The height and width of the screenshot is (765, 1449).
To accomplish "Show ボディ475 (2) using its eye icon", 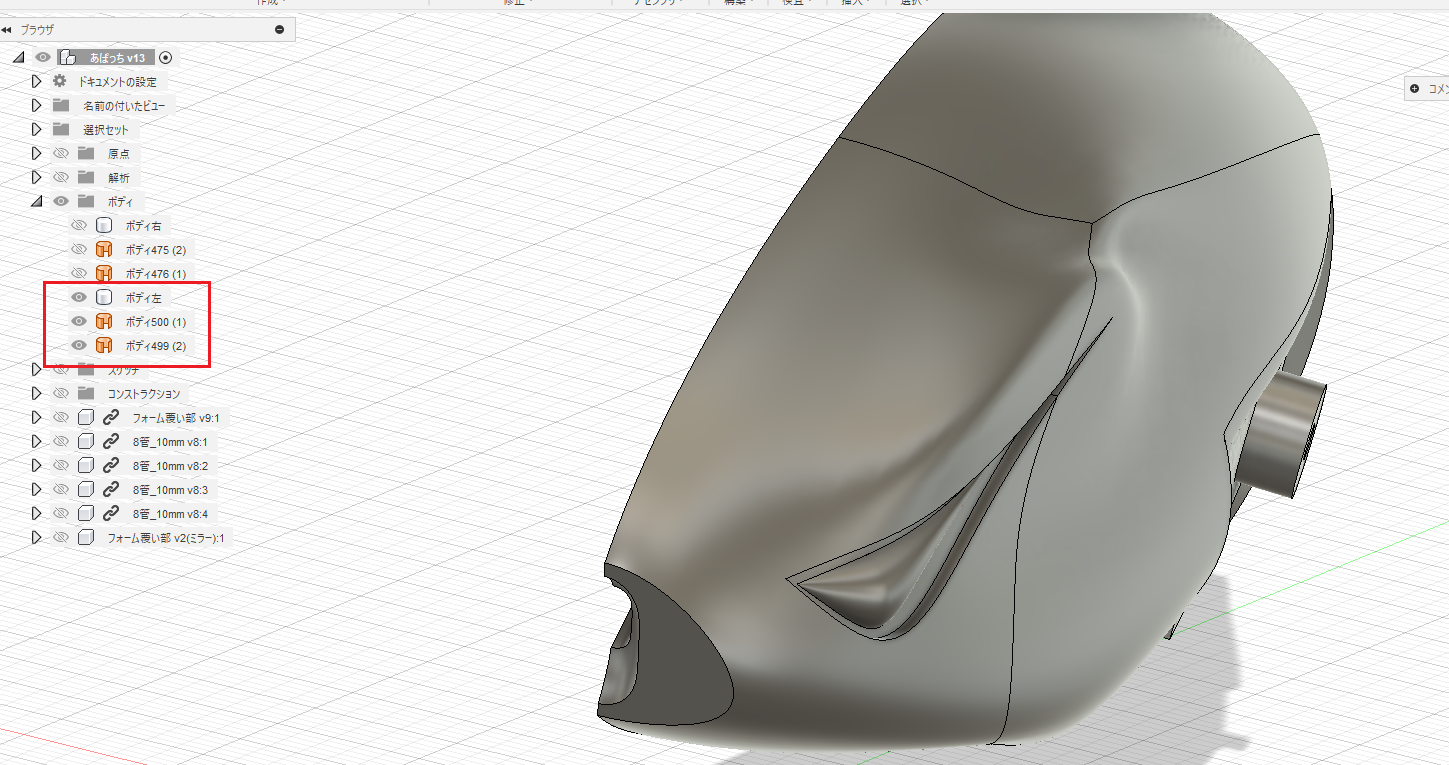I will pyautogui.click(x=79, y=249).
